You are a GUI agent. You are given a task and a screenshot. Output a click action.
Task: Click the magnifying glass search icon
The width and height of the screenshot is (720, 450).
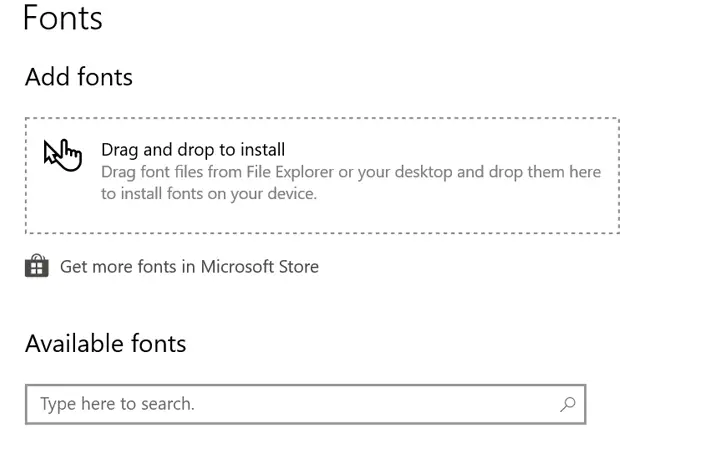pyautogui.click(x=568, y=404)
